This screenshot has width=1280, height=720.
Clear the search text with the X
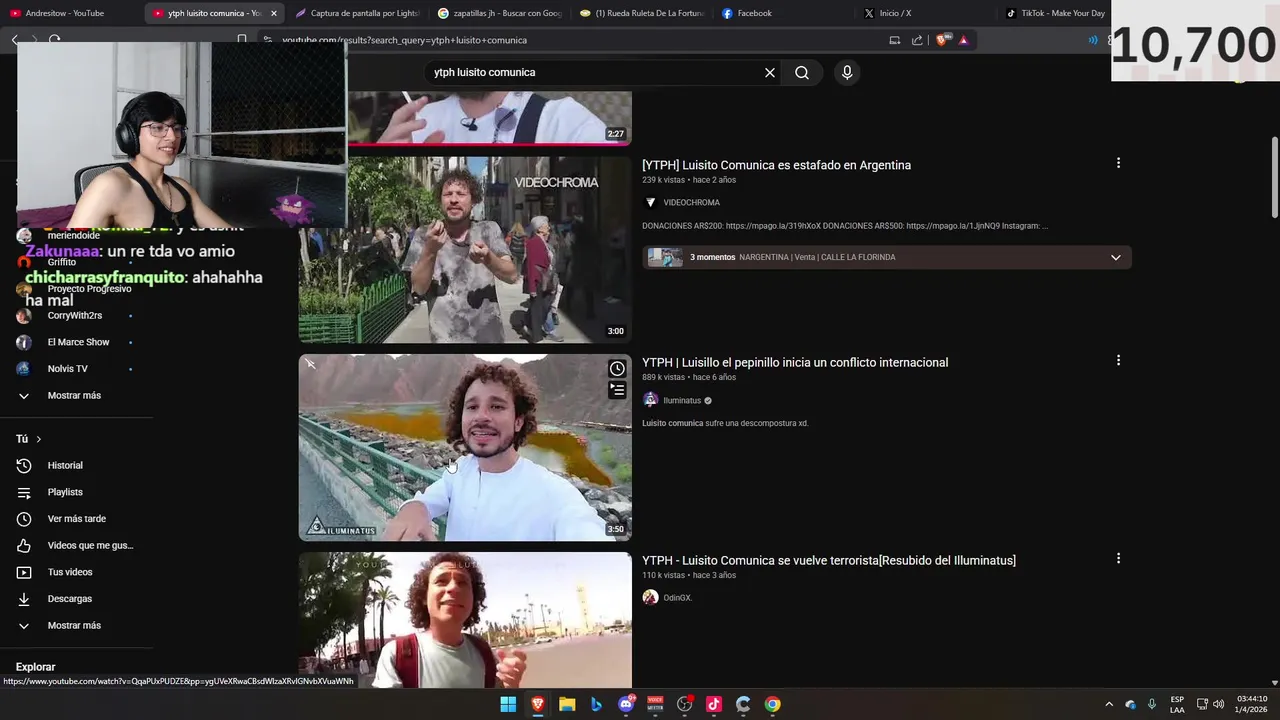(770, 72)
